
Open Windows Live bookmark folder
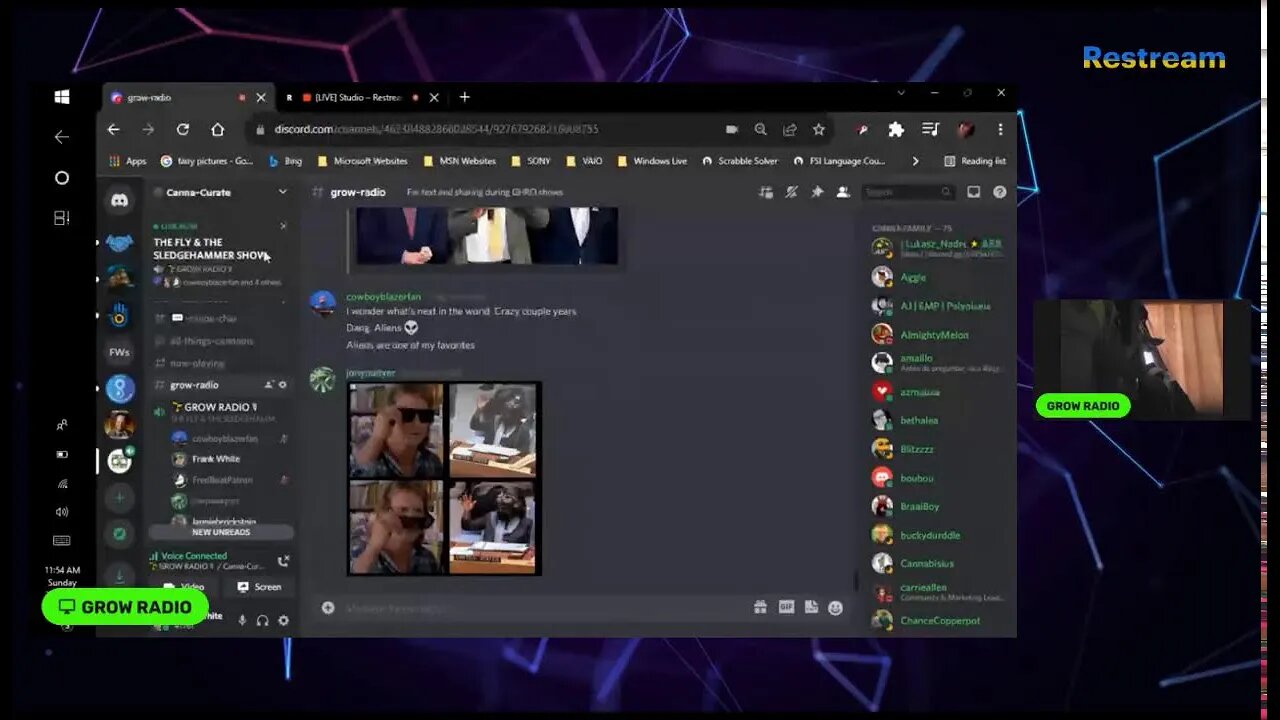[x=652, y=161]
